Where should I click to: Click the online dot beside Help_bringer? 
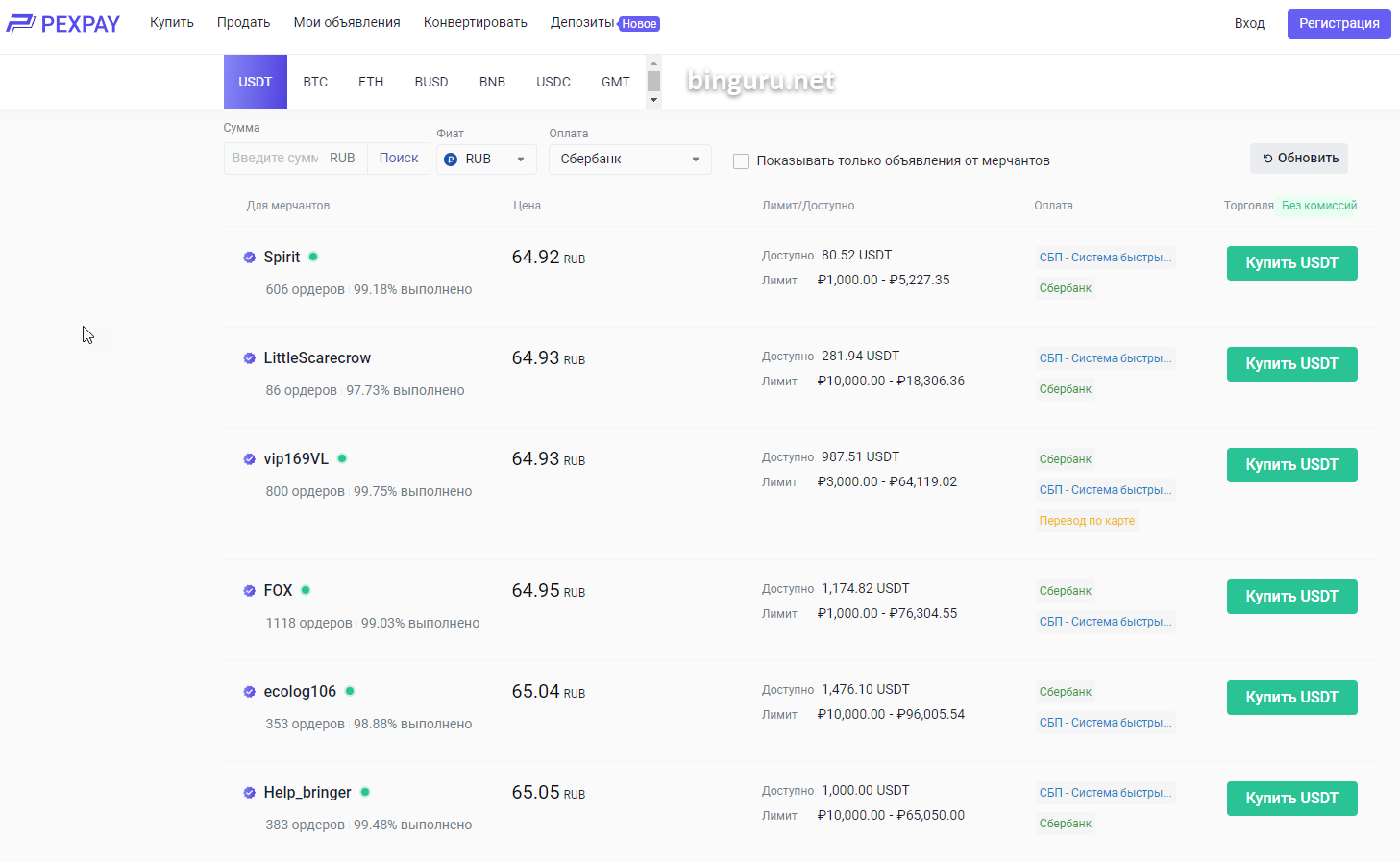pyautogui.click(x=365, y=792)
